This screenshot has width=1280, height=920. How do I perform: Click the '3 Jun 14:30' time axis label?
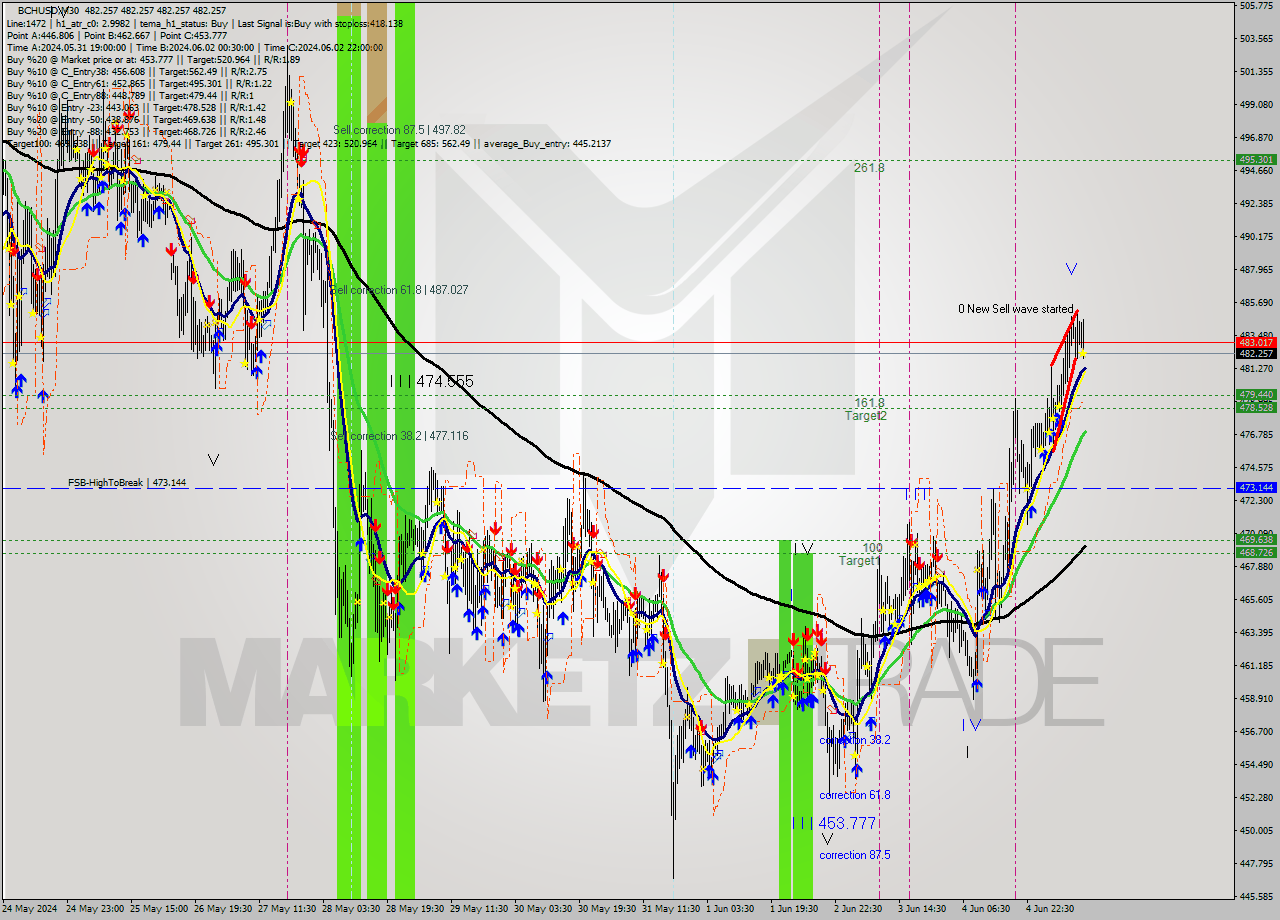point(922,909)
